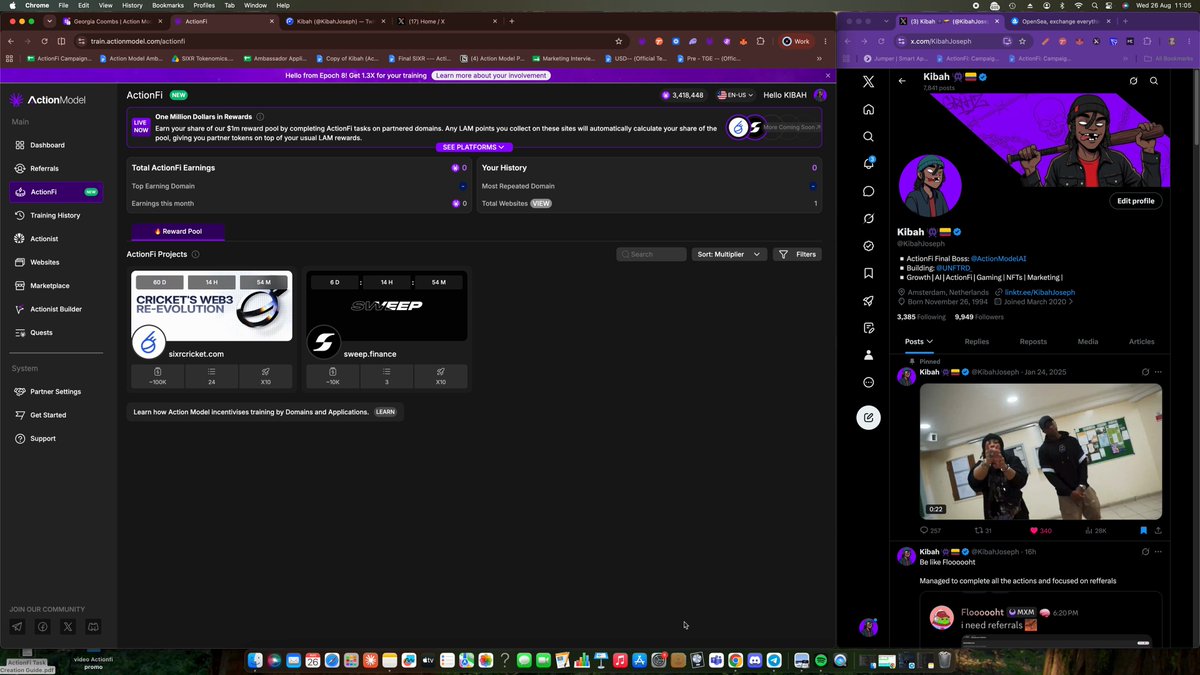Open Bookmarks icon in X sidebar
Viewport: 1200px width, 675px height.
[x=868, y=273]
